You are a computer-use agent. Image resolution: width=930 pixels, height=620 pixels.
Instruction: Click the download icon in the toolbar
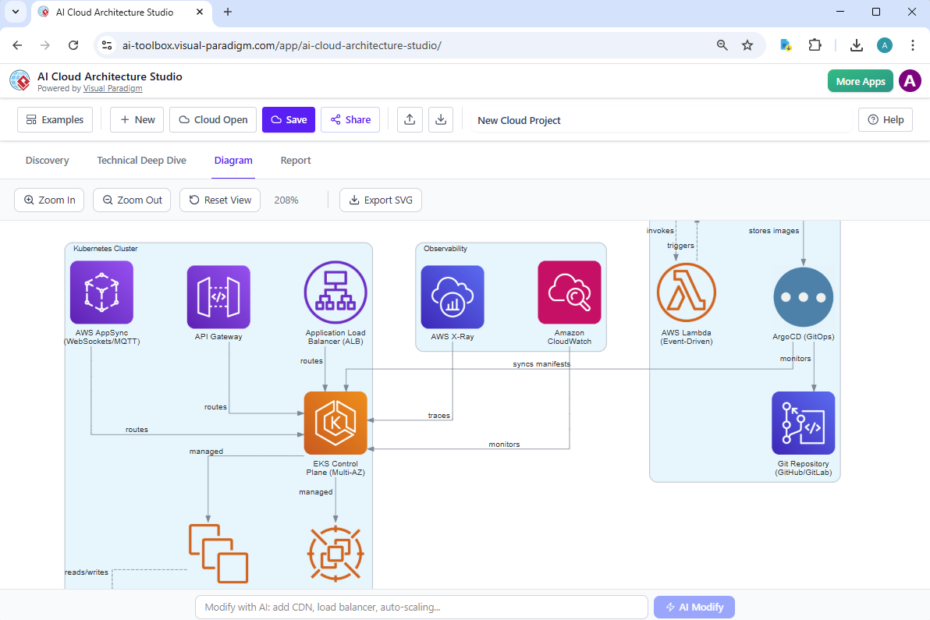coord(441,119)
